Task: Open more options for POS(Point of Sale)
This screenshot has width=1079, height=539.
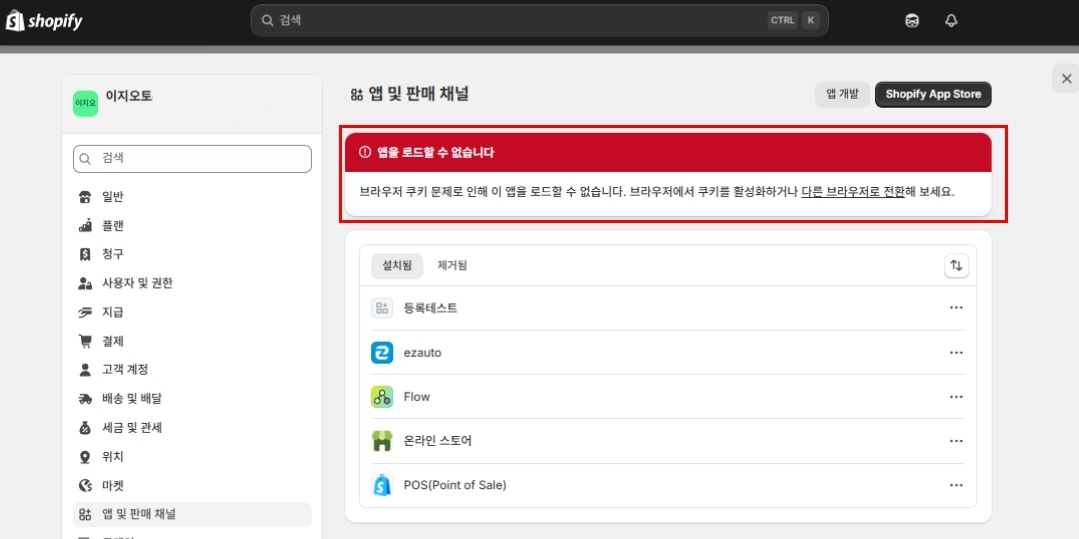Action: pyautogui.click(x=956, y=485)
